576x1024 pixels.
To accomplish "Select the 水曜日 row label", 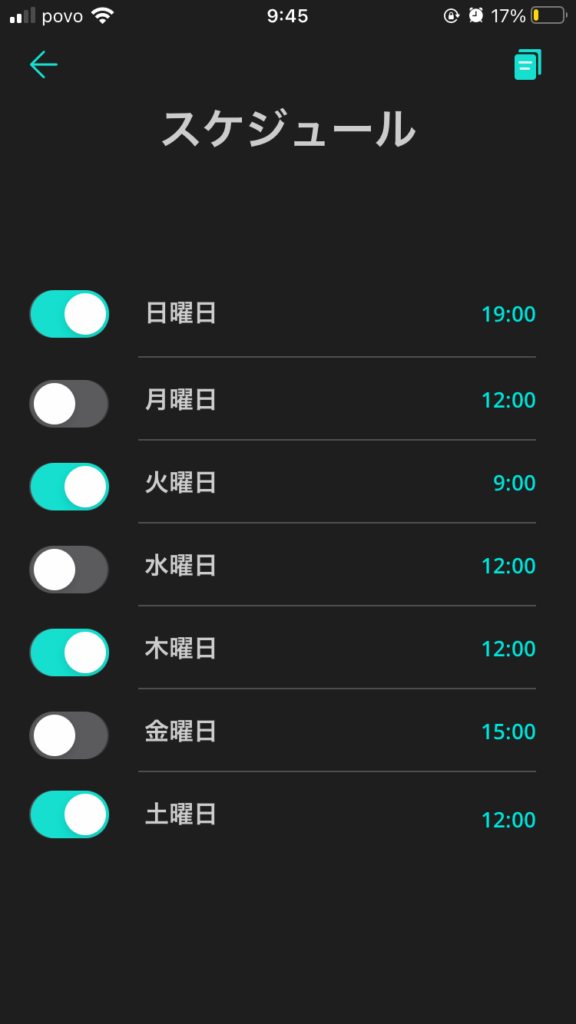I will (x=181, y=566).
